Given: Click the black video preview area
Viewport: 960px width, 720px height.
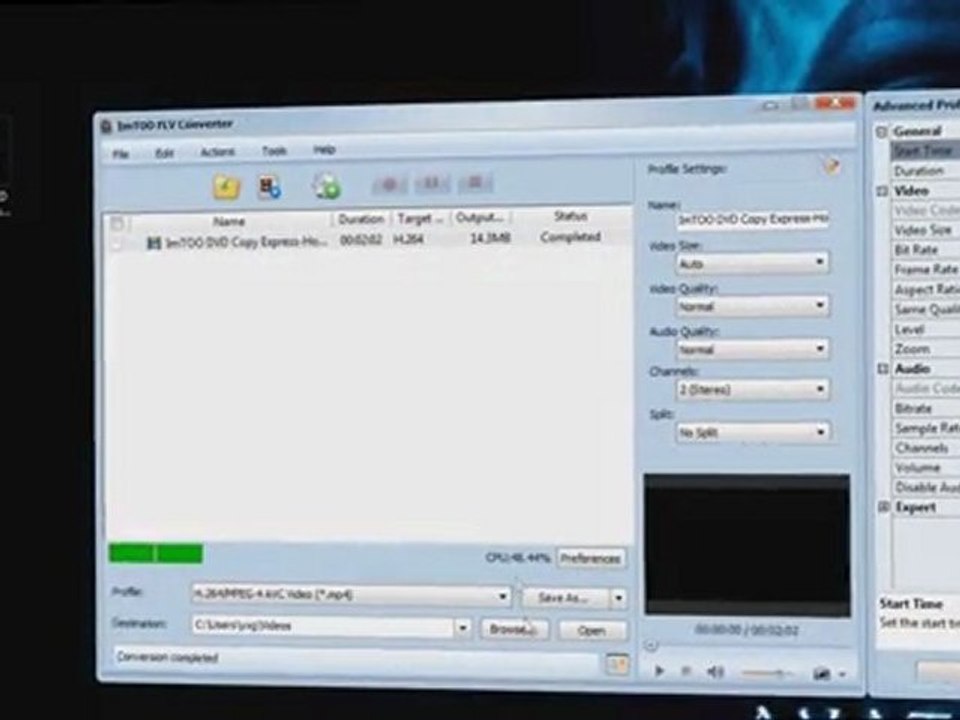Looking at the screenshot, I should [747, 544].
